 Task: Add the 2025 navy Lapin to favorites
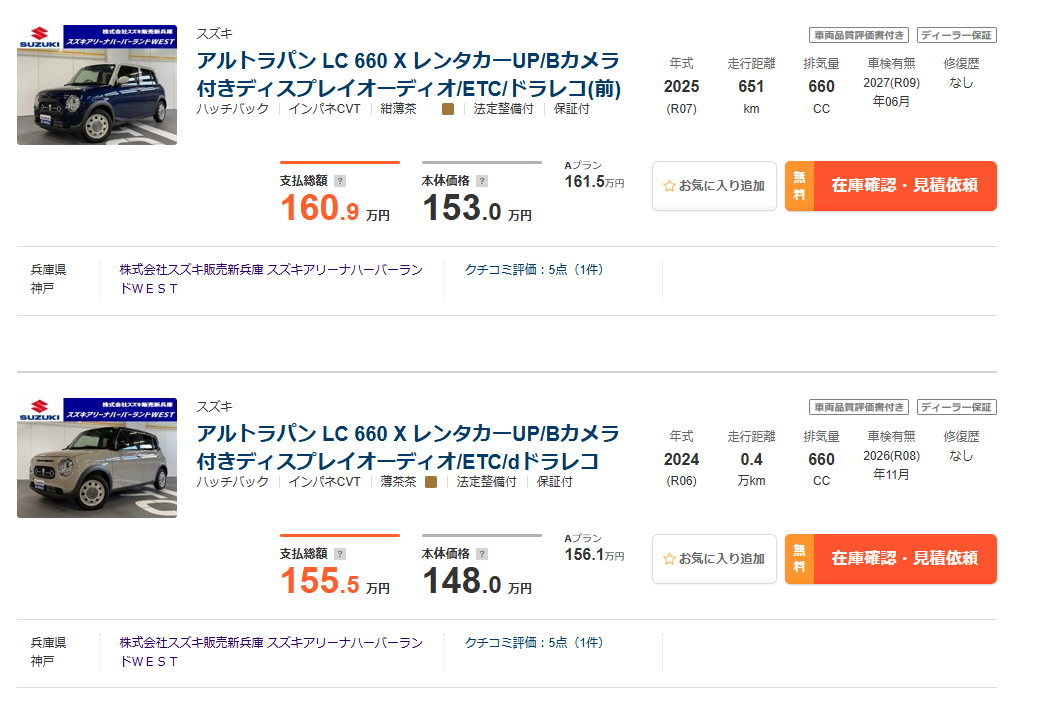pyautogui.click(x=714, y=186)
